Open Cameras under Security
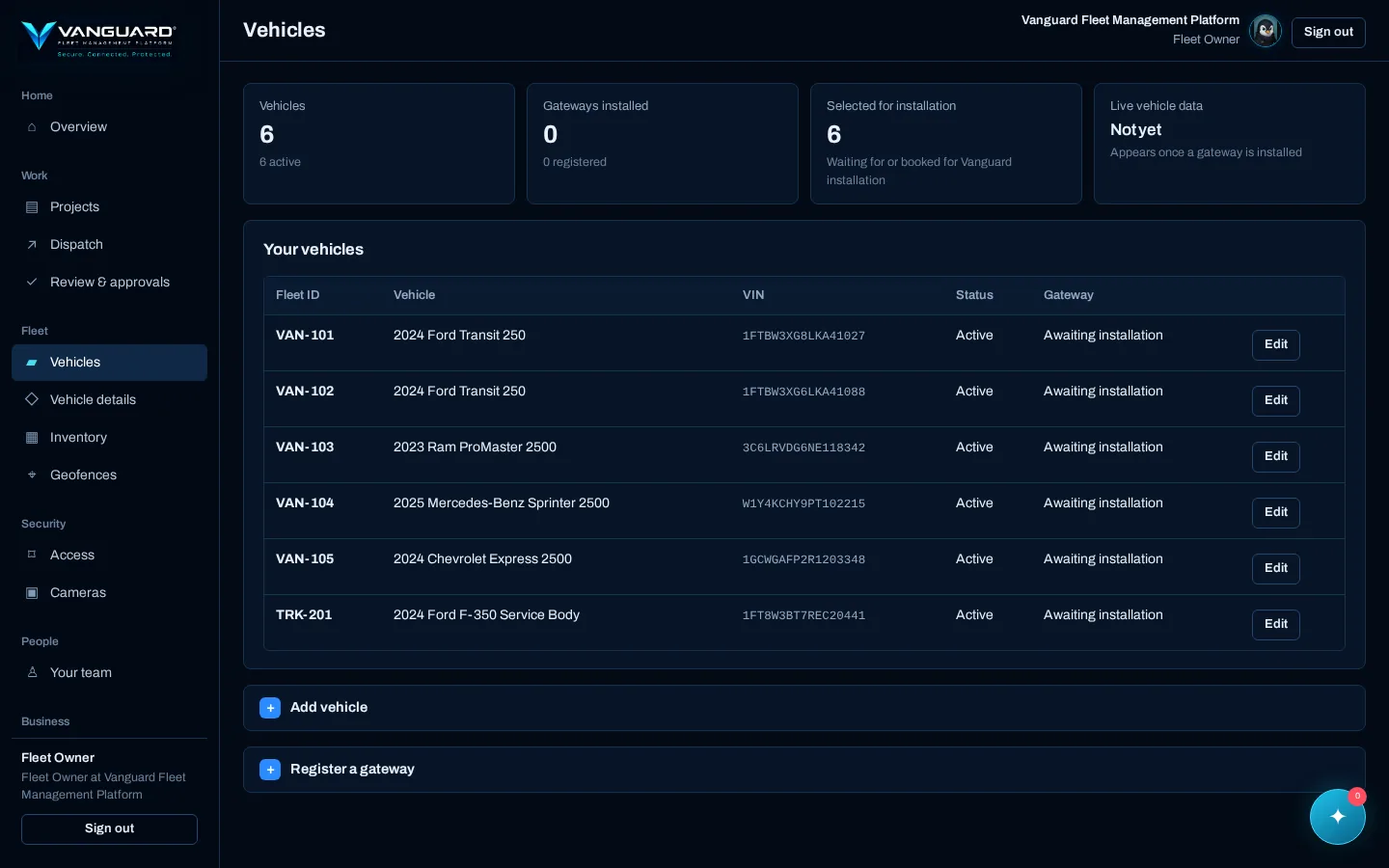 [x=109, y=593]
